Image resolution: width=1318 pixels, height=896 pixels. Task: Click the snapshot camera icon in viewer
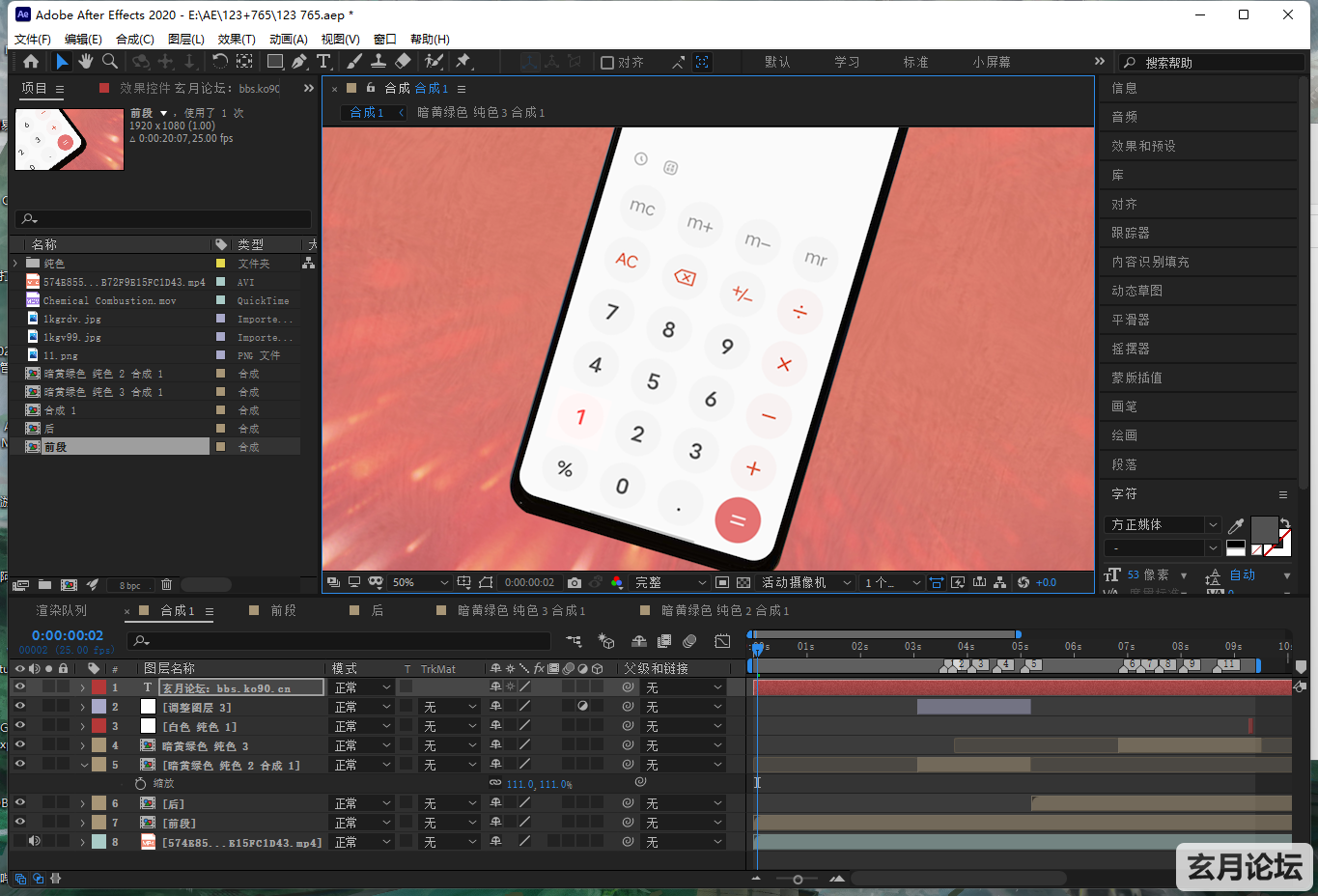click(575, 582)
